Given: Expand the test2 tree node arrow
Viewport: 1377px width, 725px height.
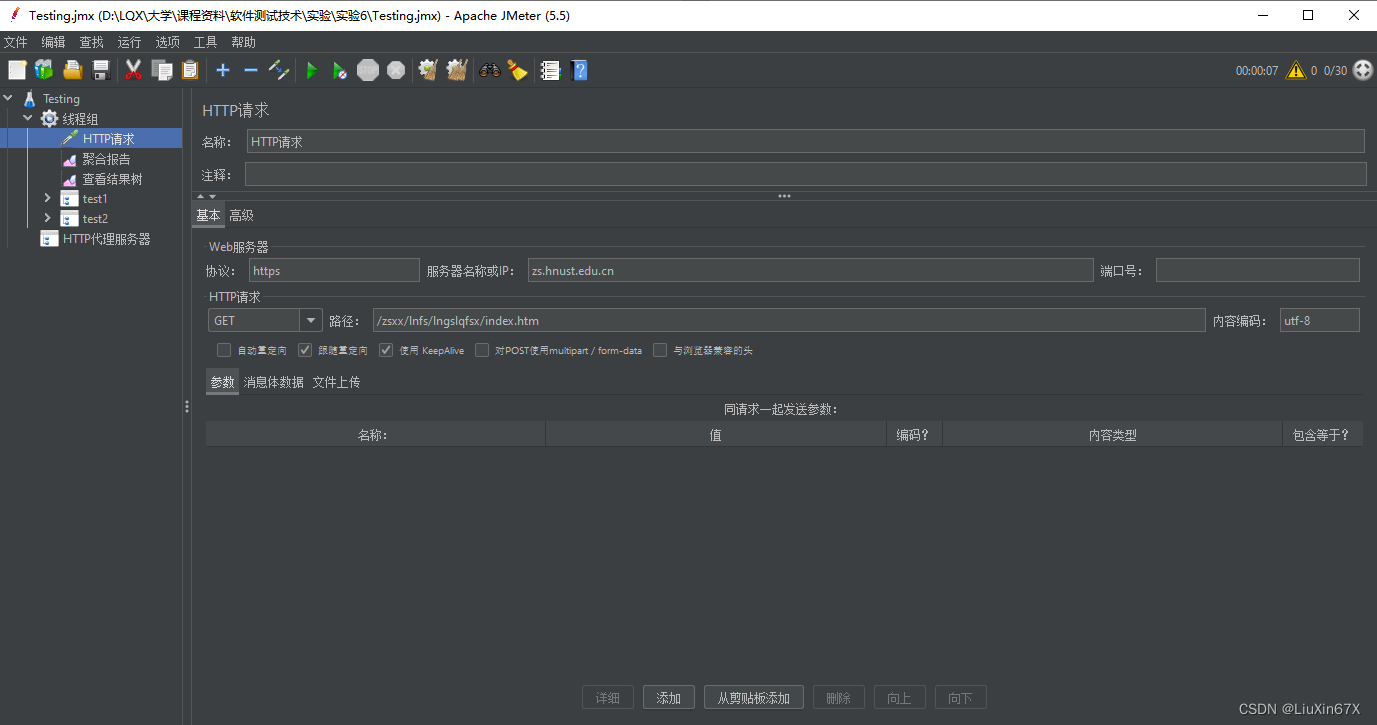Looking at the screenshot, I should pos(47,218).
